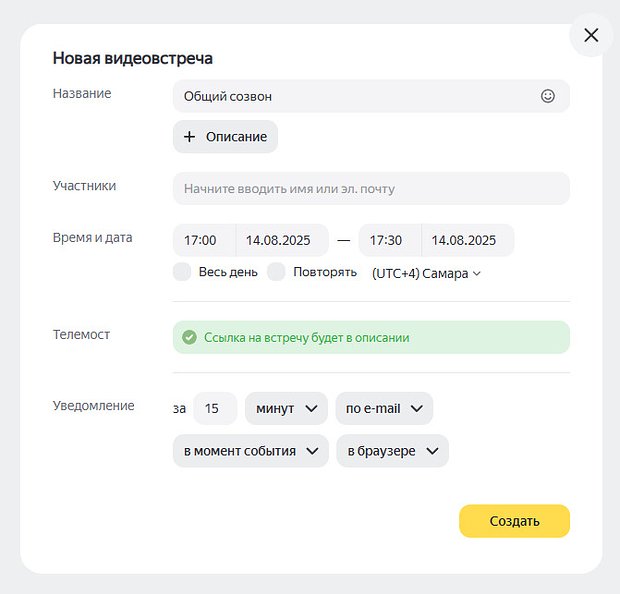The width and height of the screenshot is (620, 594).
Task: Edit the end time 17:30
Action: (390, 240)
